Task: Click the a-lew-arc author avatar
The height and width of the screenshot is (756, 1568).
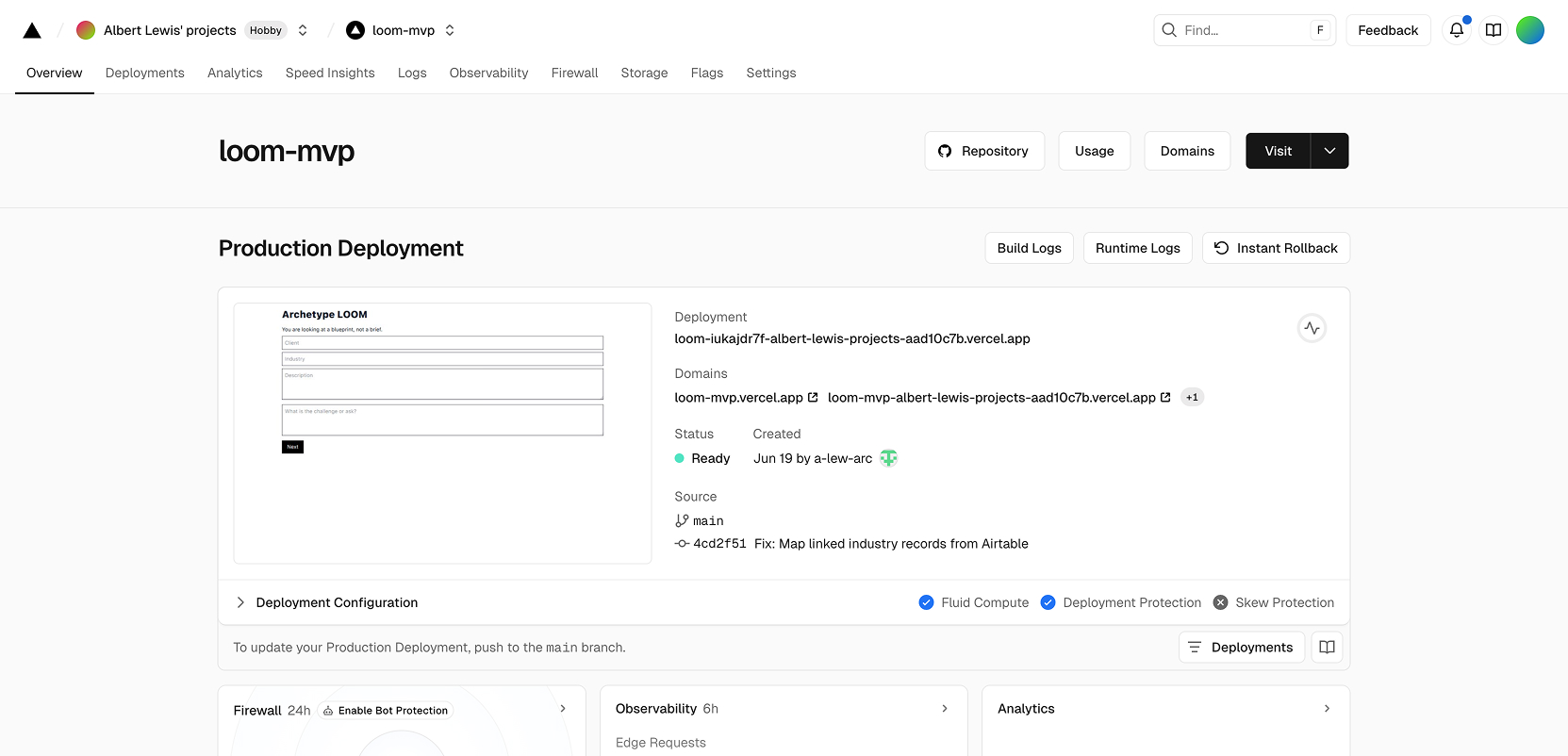Action: (889, 458)
